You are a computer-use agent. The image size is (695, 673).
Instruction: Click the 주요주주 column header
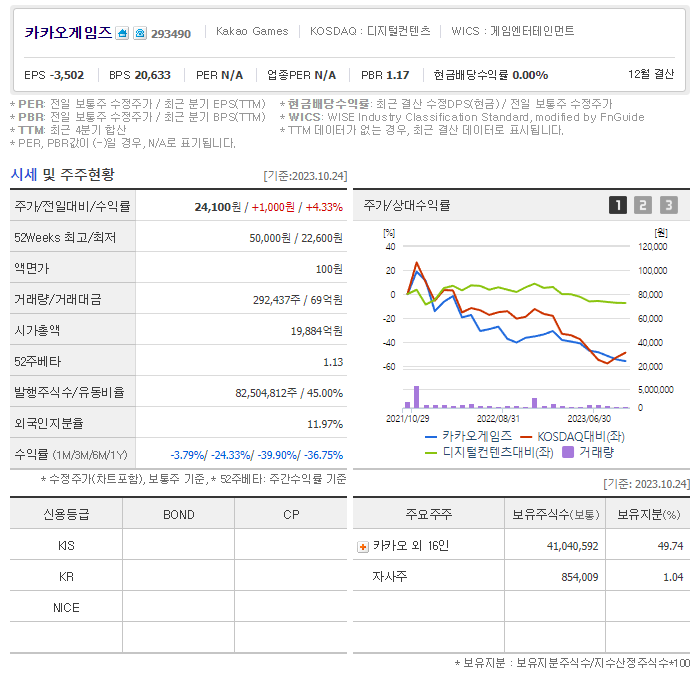tap(429, 514)
